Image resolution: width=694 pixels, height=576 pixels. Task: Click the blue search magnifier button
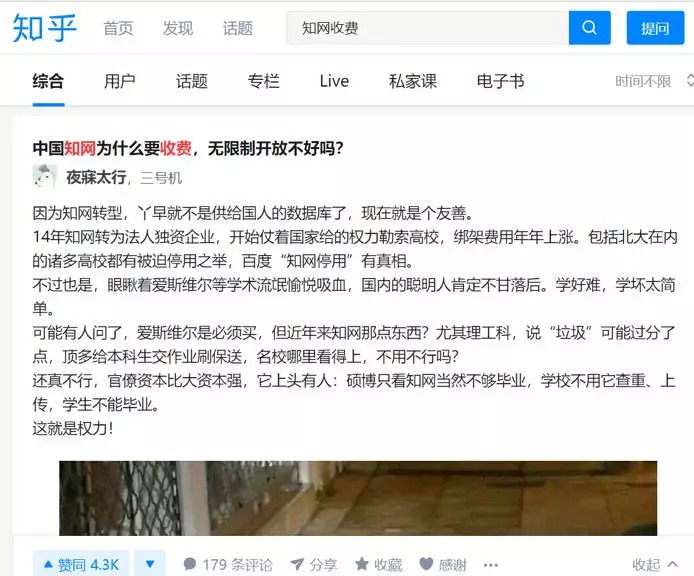tap(589, 28)
